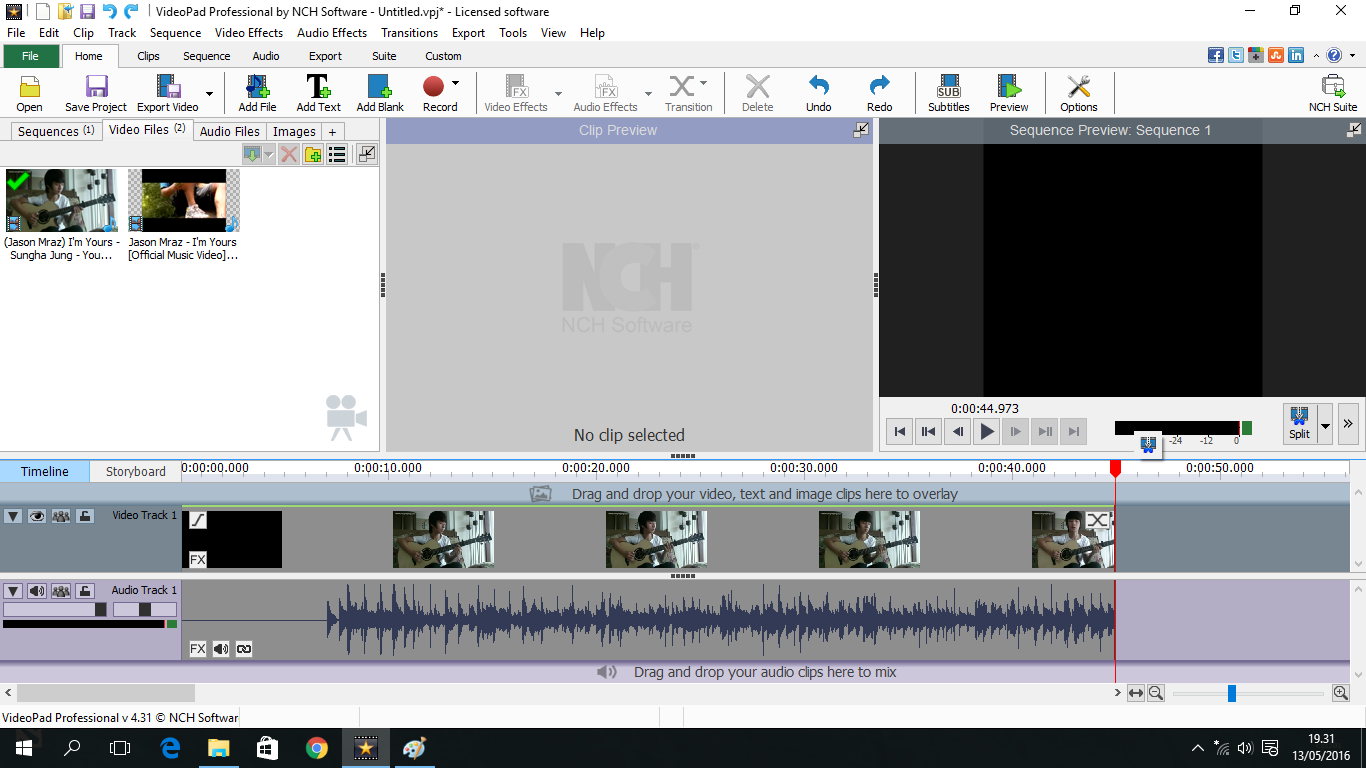Split the clip with the Split button
This screenshot has width=1366, height=768.
(1299, 423)
